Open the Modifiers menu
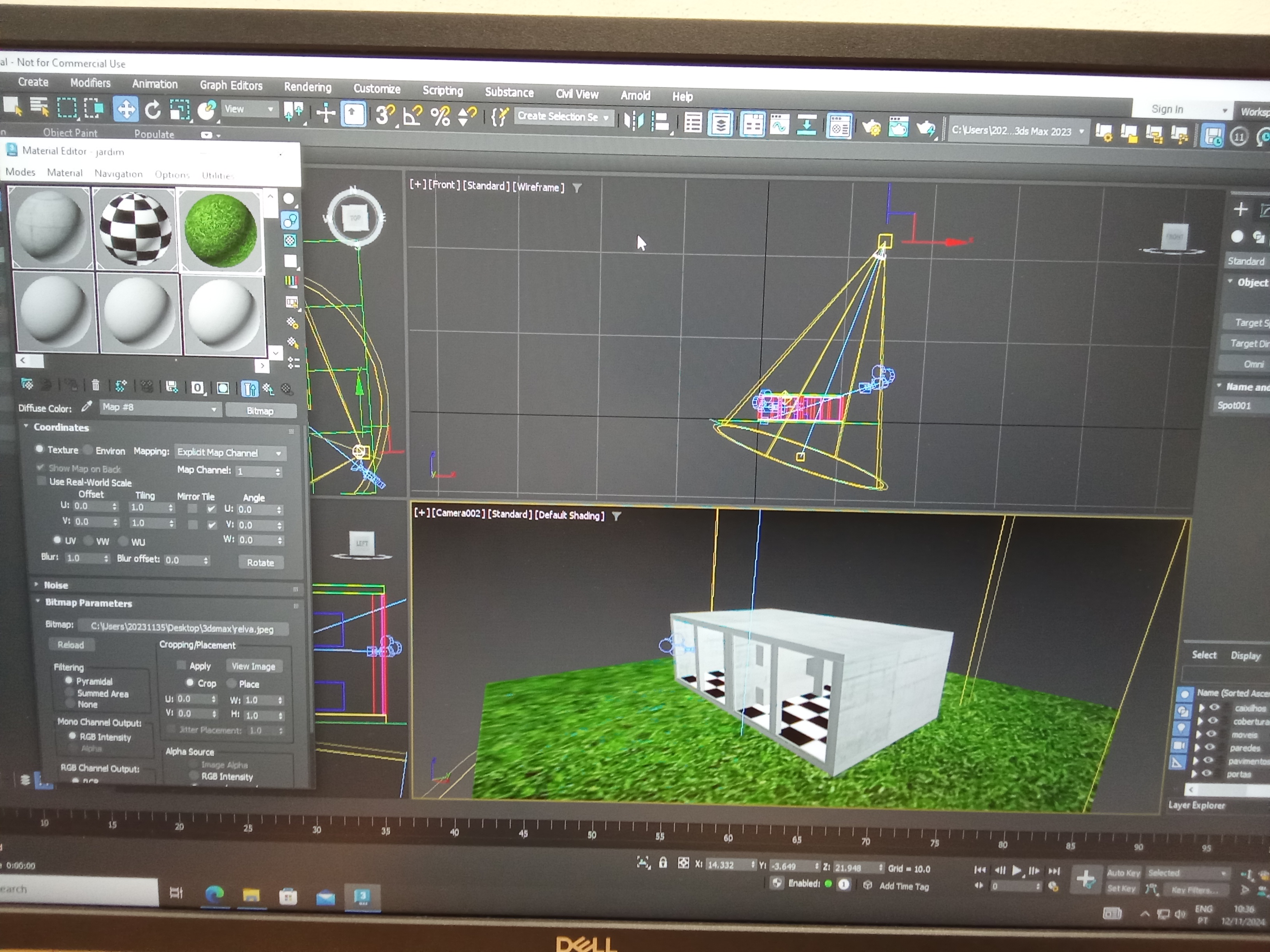The height and width of the screenshot is (952, 1270). (x=90, y=82)
